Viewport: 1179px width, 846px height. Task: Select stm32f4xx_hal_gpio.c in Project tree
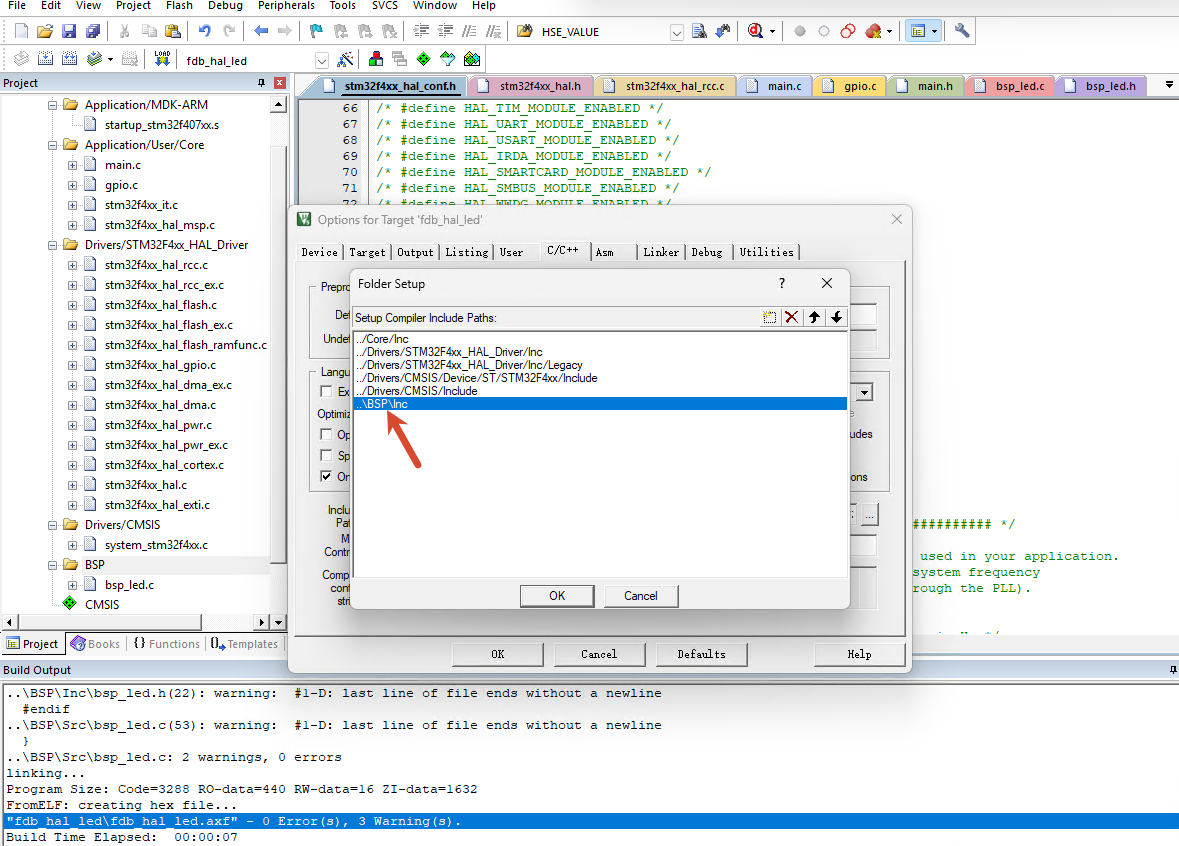click(x=160, y=365)
